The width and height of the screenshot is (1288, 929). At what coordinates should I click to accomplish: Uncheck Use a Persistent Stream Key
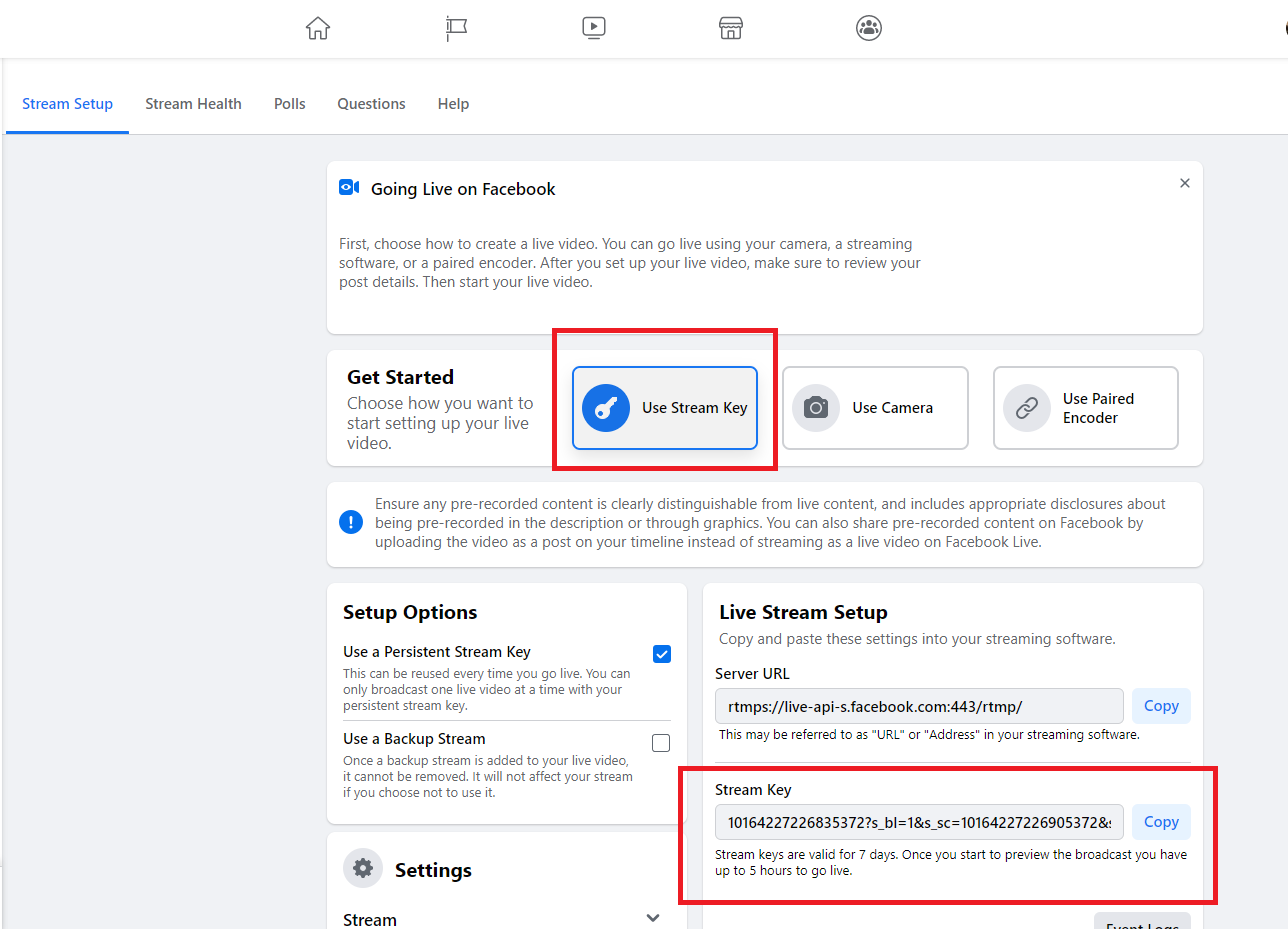661,654
